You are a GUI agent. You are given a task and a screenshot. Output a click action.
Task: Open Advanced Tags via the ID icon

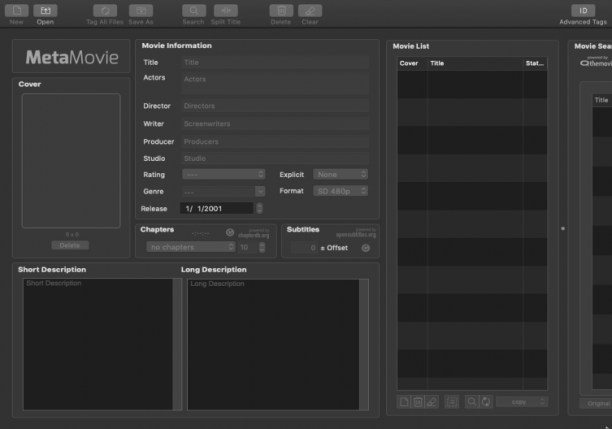(583, 11)
